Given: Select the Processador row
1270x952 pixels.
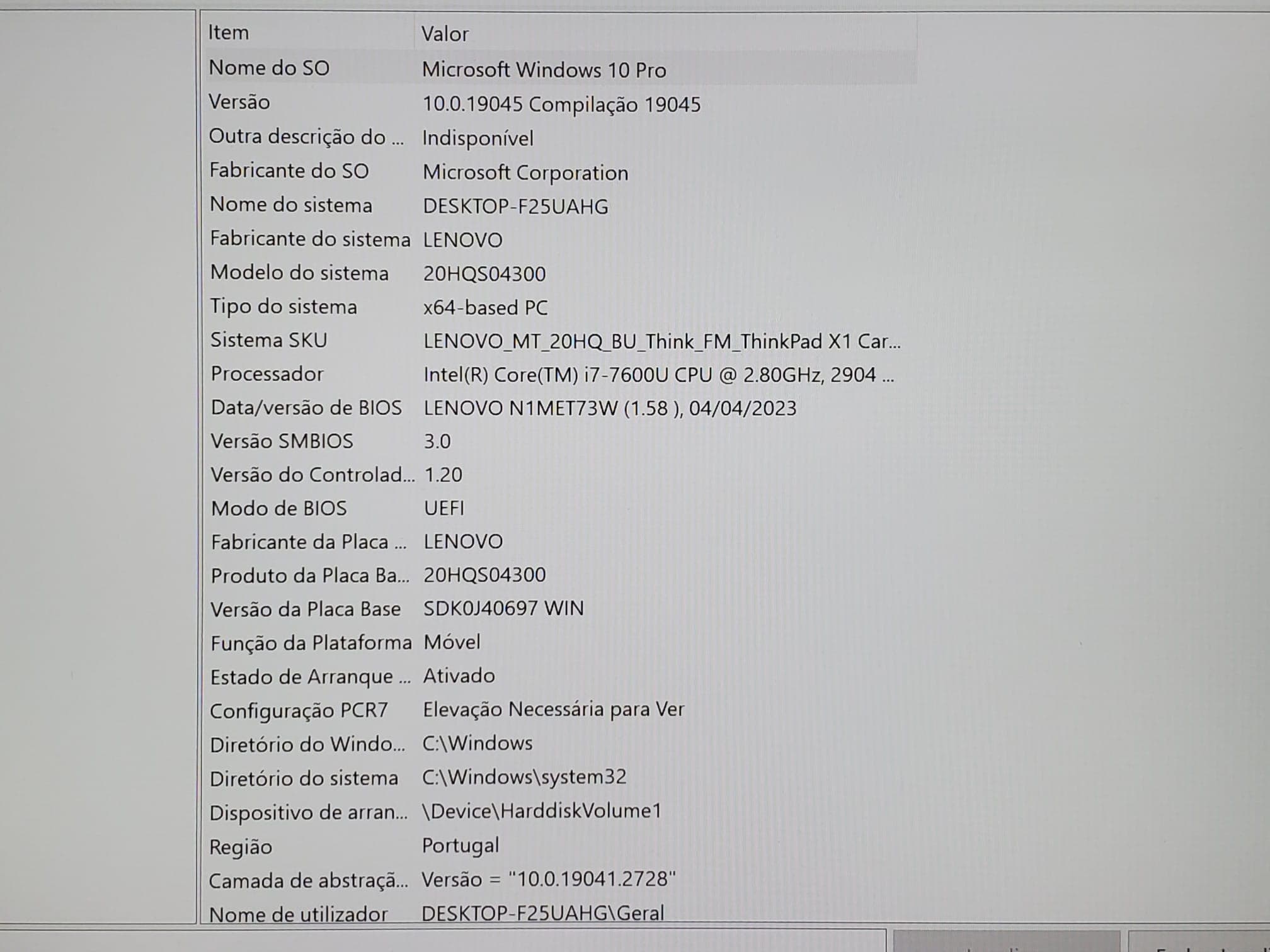Looking at the screenshot, I should tap(560, 374).
